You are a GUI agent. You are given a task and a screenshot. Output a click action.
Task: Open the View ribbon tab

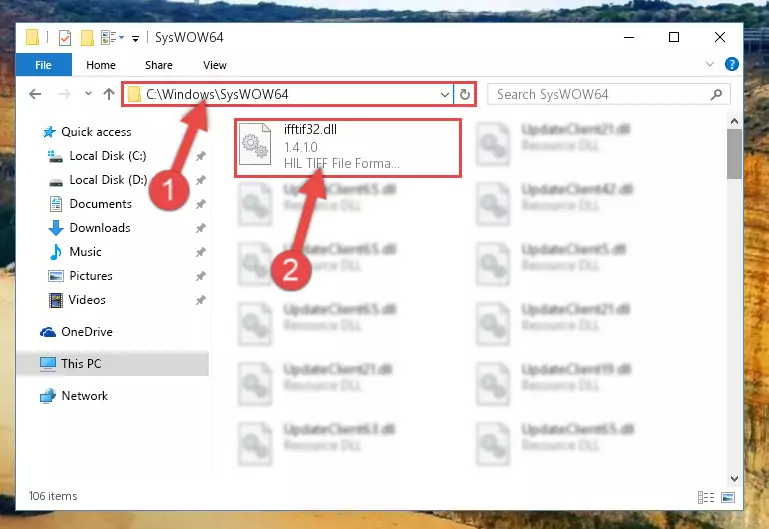[x=215, y=65]
